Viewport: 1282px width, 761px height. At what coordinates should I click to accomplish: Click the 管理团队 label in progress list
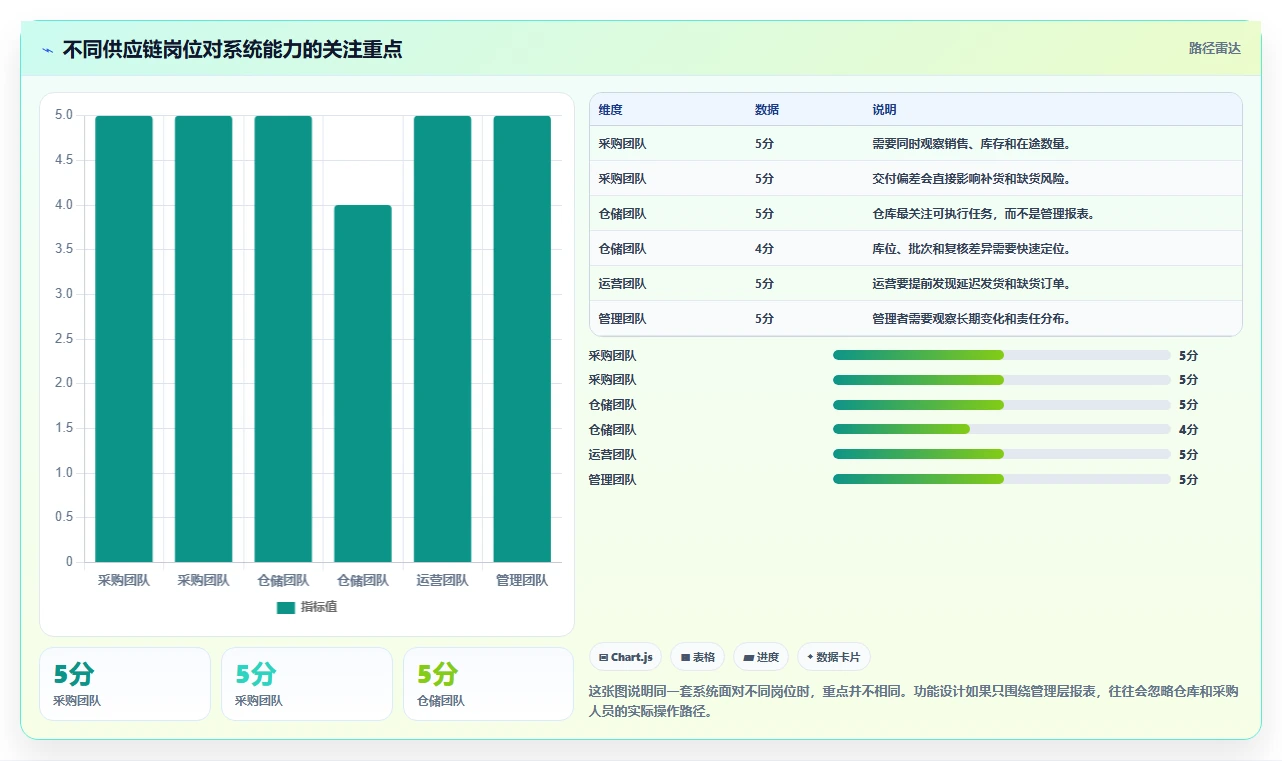click(x=613, y=480)
